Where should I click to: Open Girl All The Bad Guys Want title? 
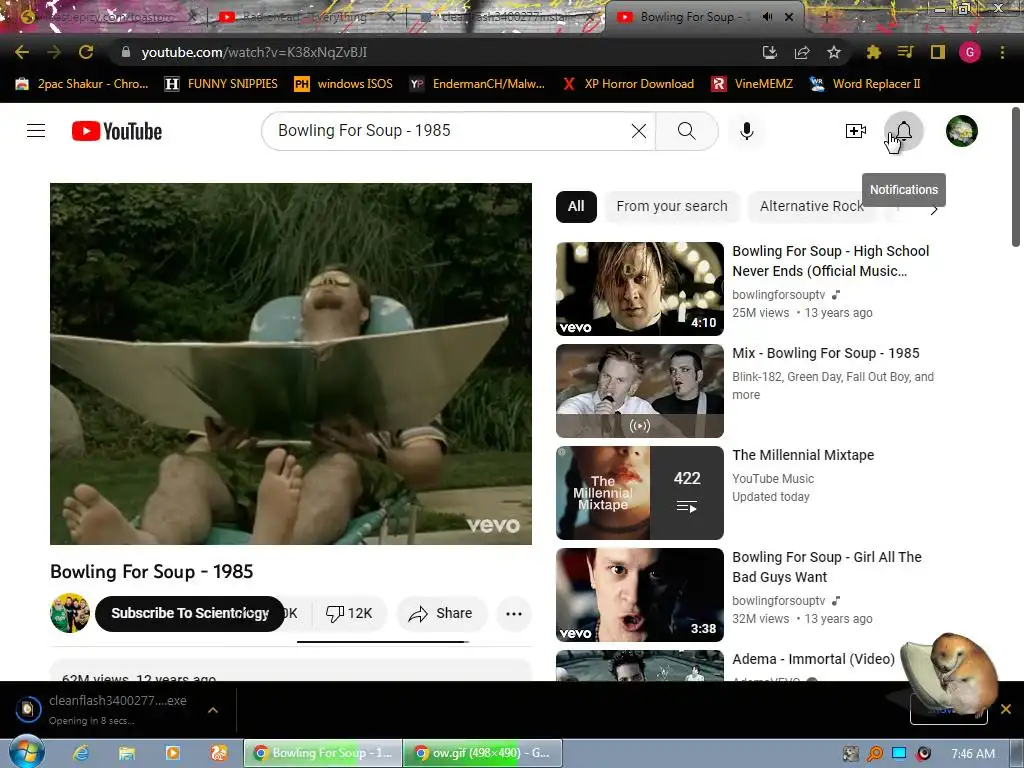click(x=827, y=567)
